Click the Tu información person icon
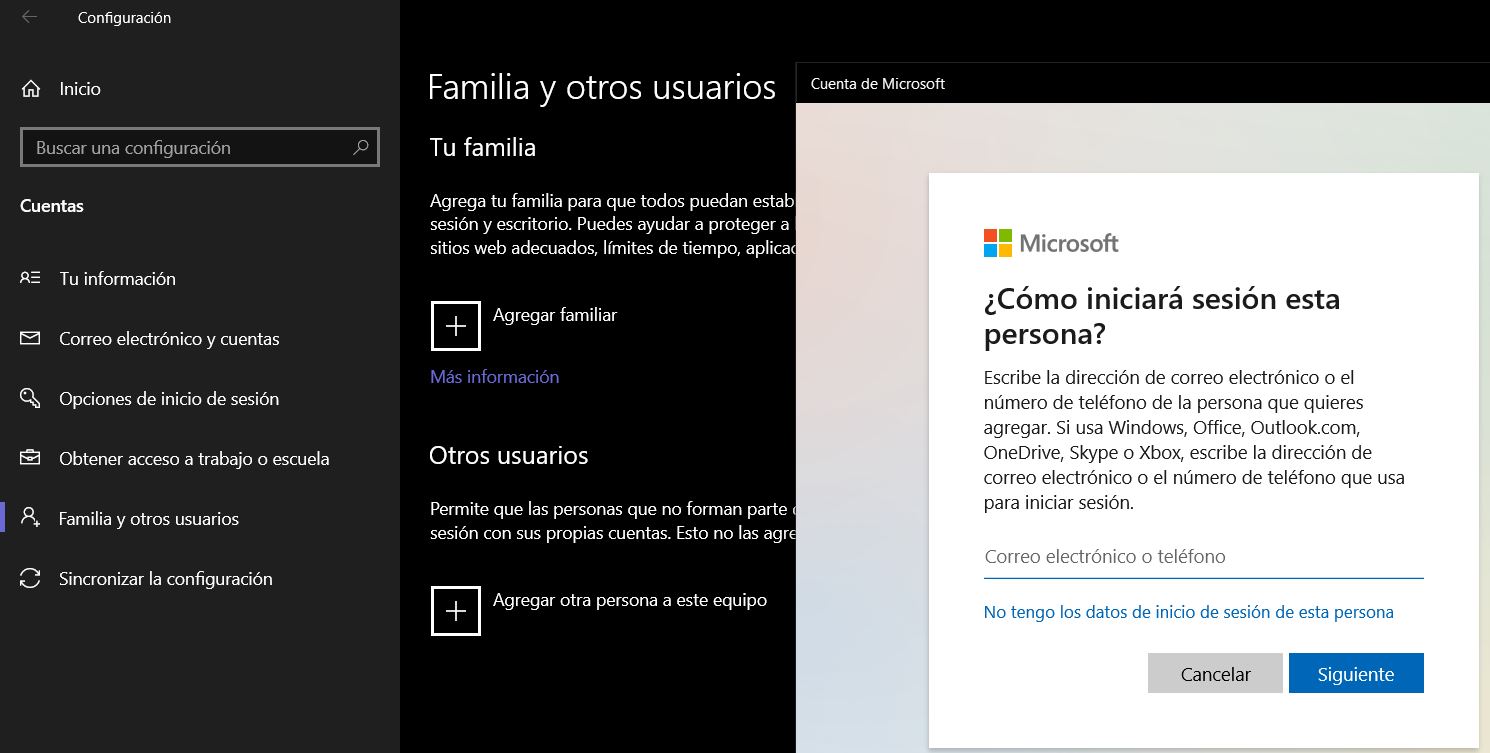1490x753 pixels. 31,279
